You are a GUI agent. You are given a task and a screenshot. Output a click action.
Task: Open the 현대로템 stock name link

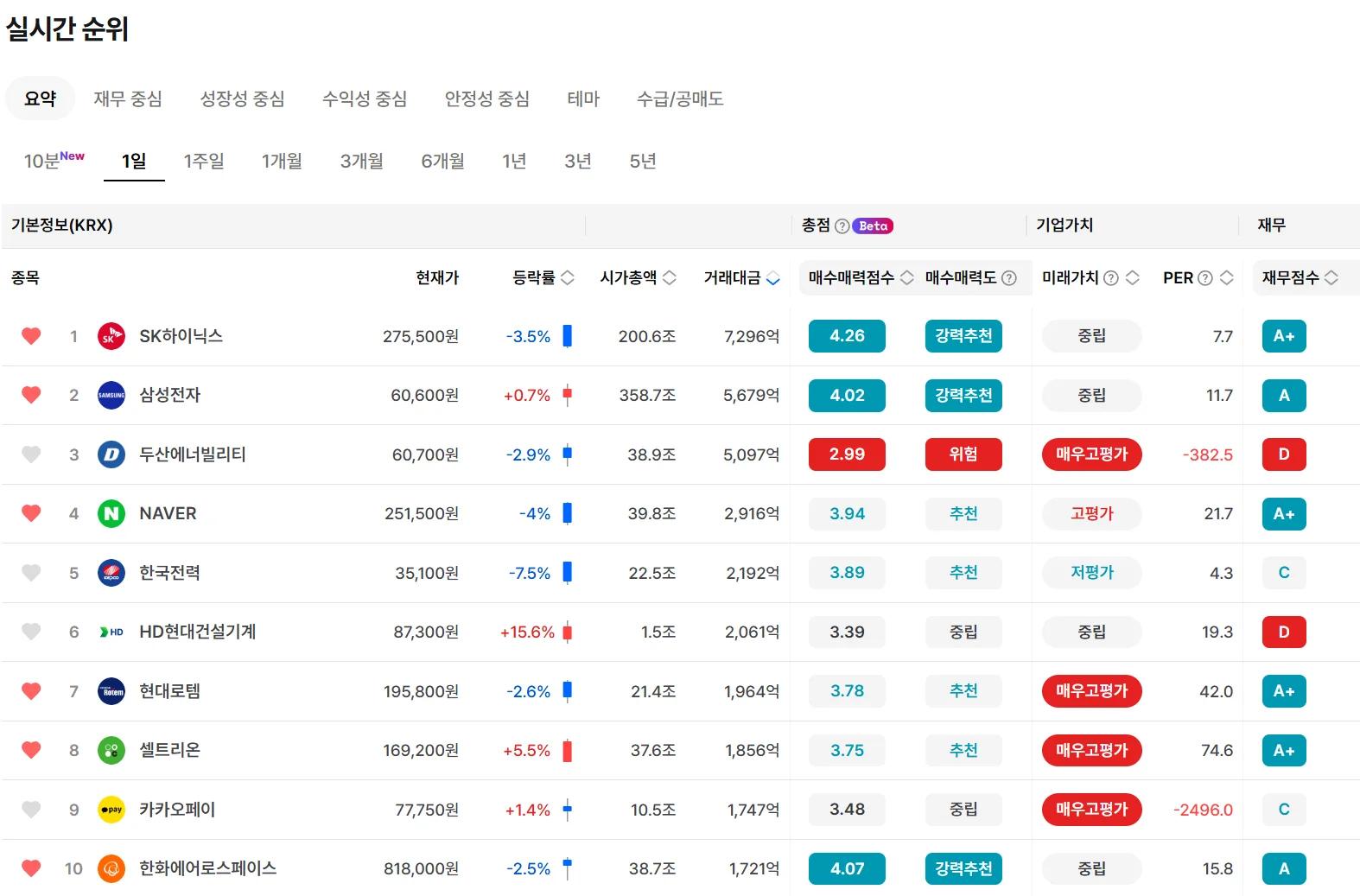pos(169,691)
